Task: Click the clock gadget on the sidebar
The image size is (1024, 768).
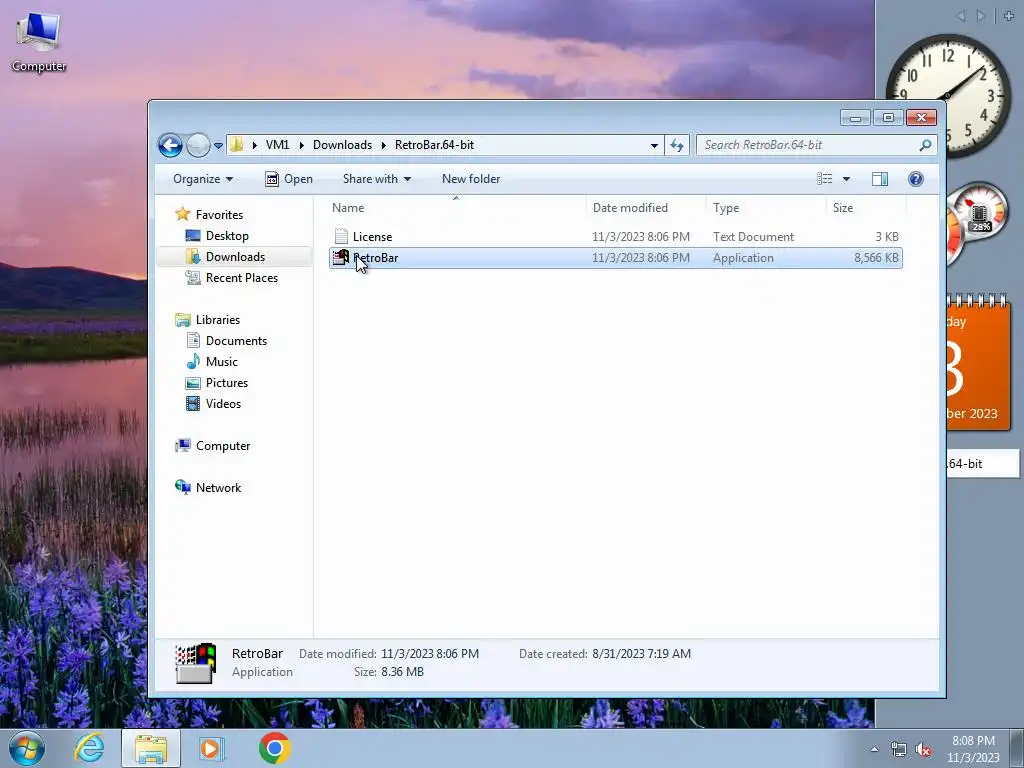Action: point(948,96)
